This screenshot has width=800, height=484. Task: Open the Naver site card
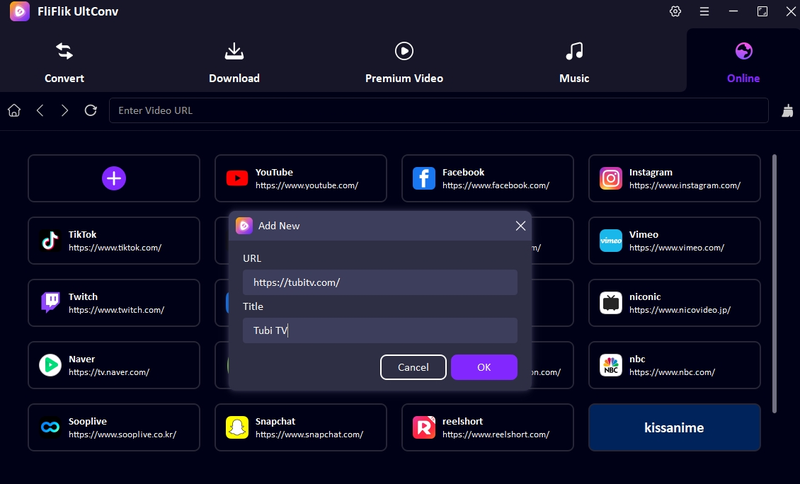click(x=114, y=365)
